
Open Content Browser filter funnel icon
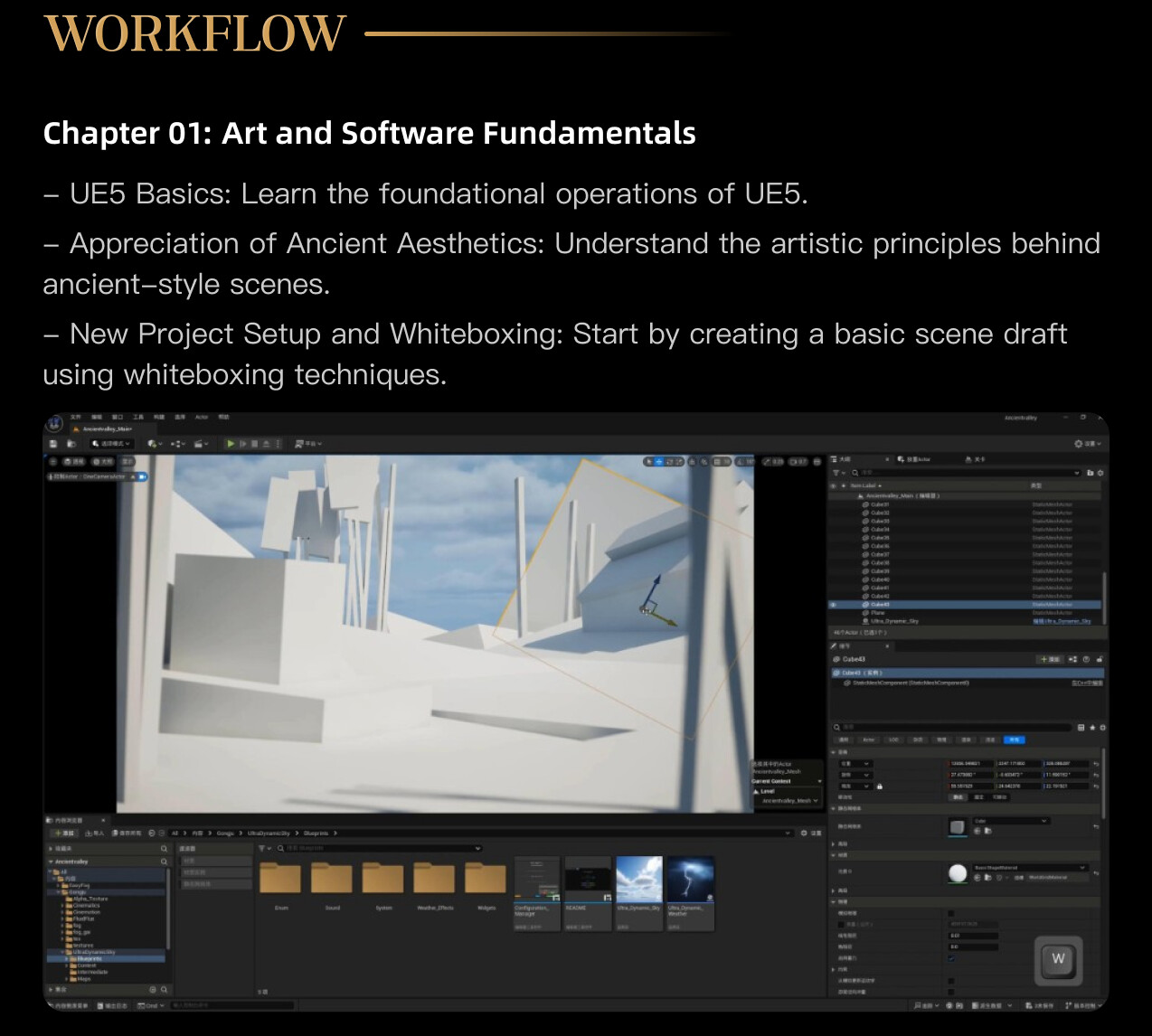click(263, 850)
